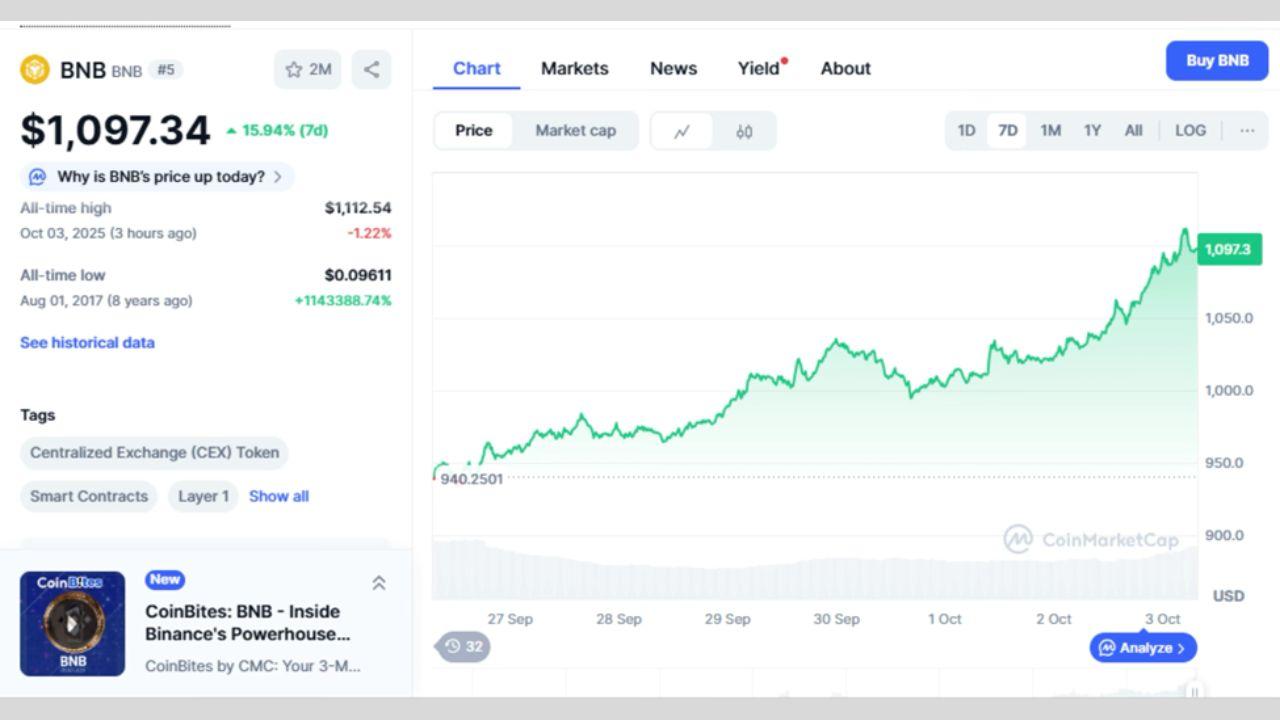The image size is (1280, 720).
Task: Click the clock history badge 32
Action: click(464, 647)
